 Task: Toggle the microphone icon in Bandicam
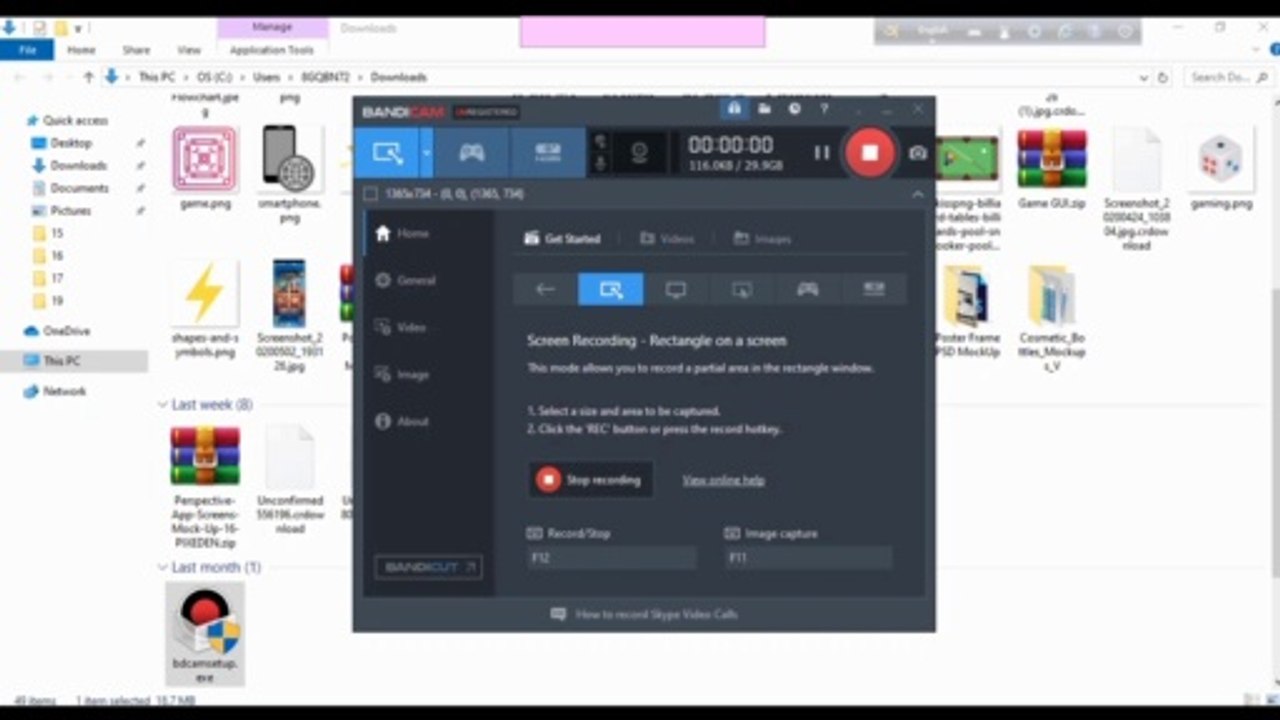point(601,163)
